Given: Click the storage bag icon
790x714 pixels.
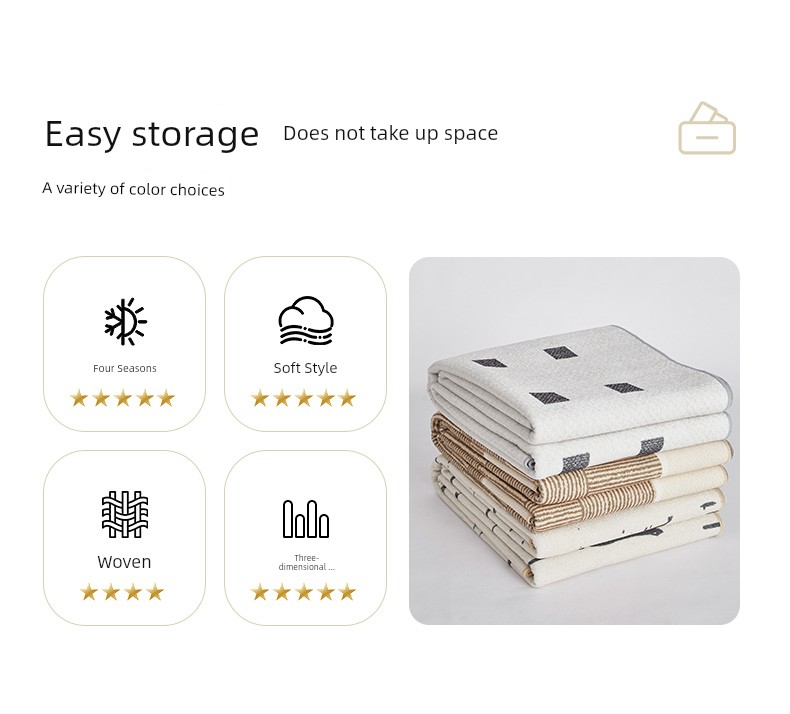Looking at the screenshot, I should pyautogui.click(x=707, y=128).
